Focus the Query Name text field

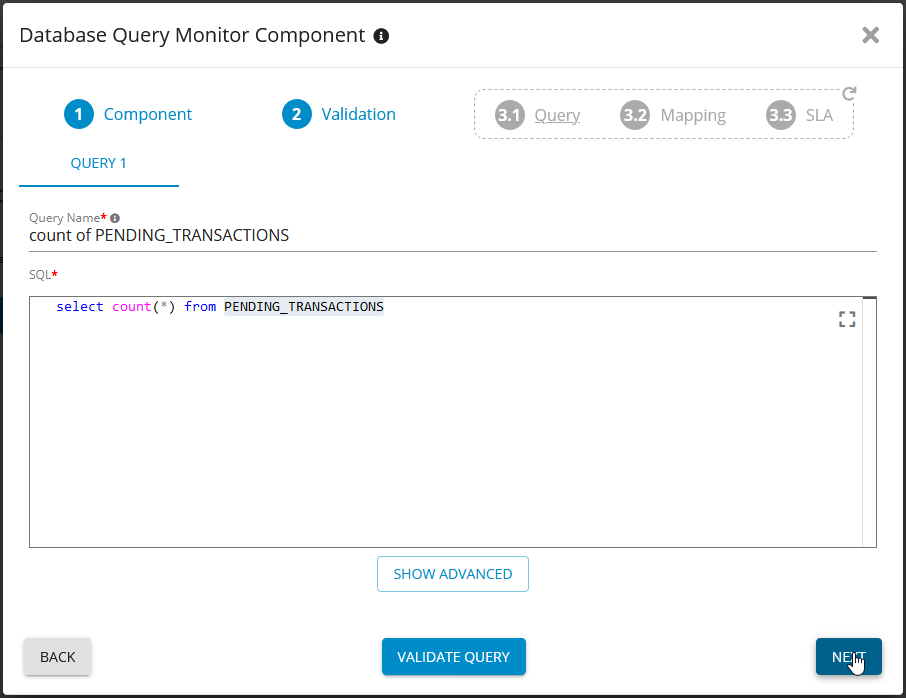[450, 236]
